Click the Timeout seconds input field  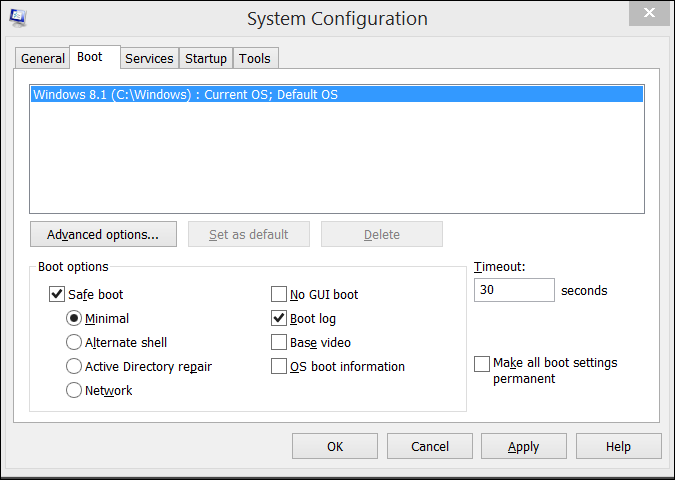[514, 290]
